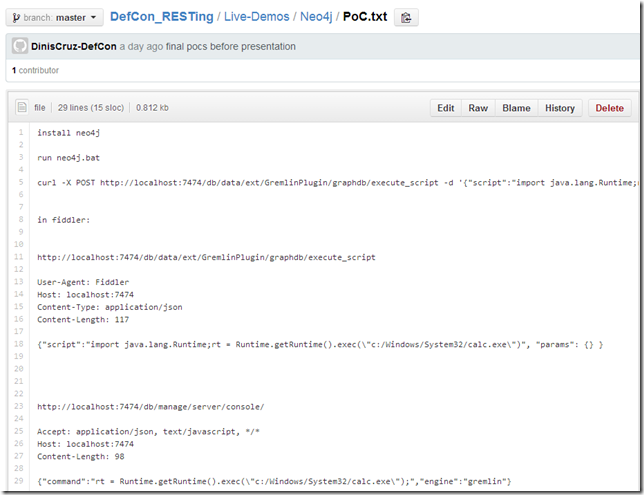Click the History button
The height and width of the screenshot is (495, 644).
(x=560, y=108)
